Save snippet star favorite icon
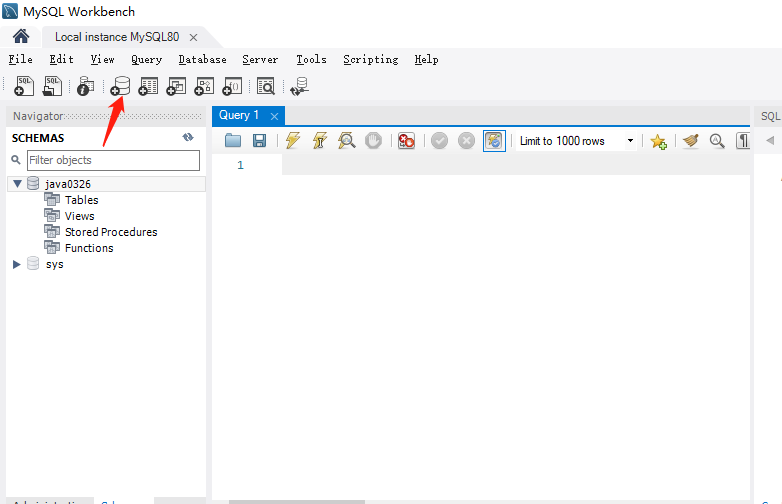Image resolution: width=782 pixels, height=504 pixels. 658,141
